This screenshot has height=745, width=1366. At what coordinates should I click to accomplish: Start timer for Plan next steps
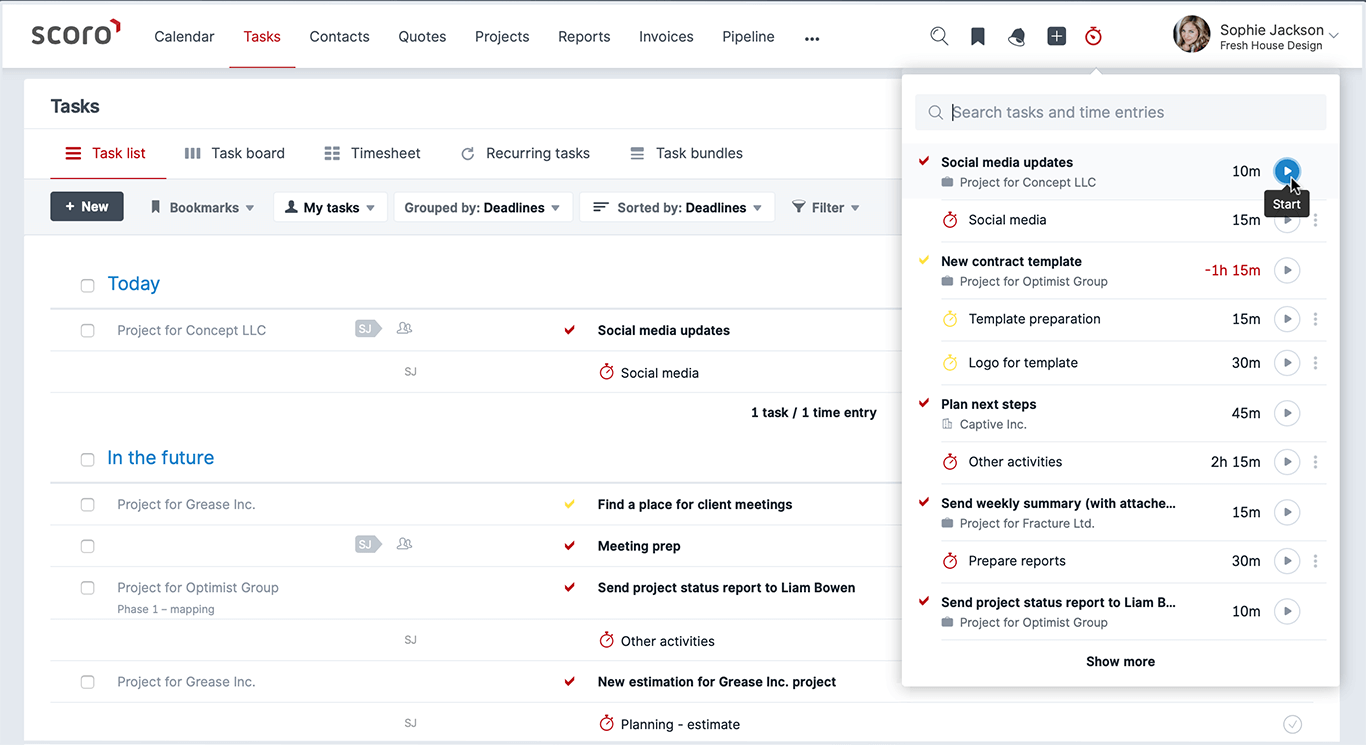point(1287,413)
